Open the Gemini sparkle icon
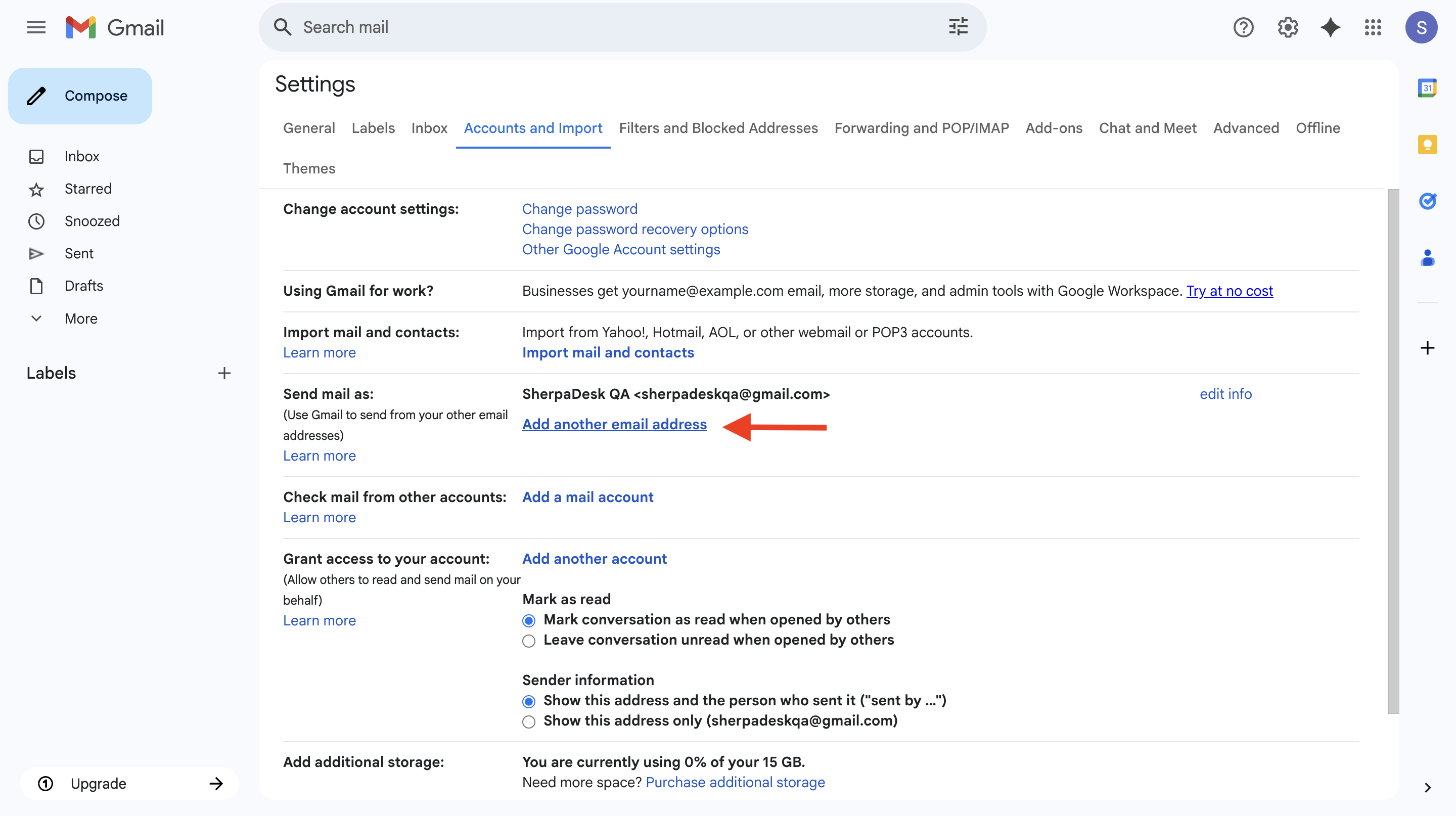 (x=1330, y=27)
